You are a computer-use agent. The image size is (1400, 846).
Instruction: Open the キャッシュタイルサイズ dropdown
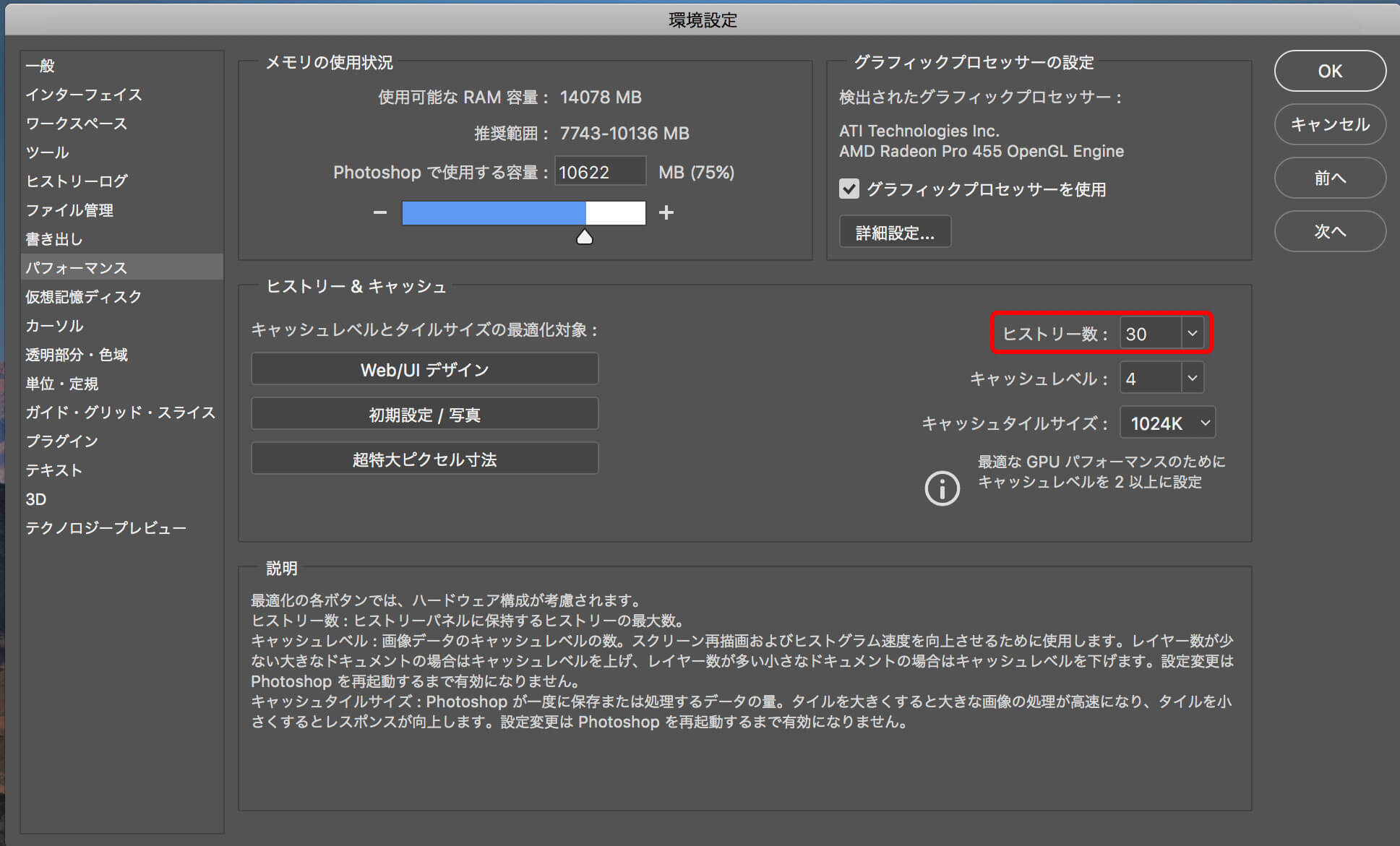[1168, 423]
